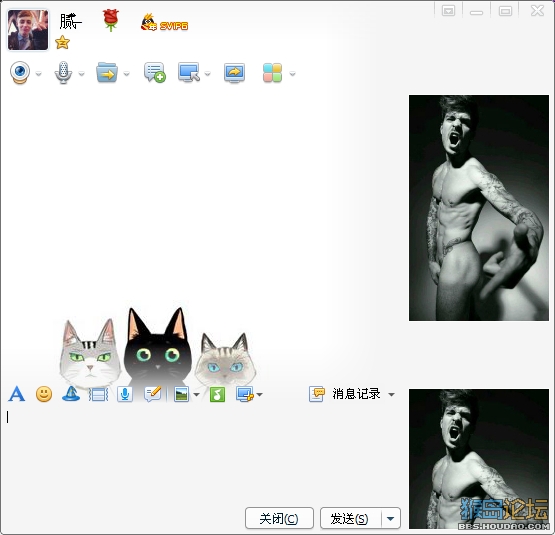This screenshot has width=555, height=535.
Task: Expand the 消息记录 dropdown arrow
Action: coord(391,394)
